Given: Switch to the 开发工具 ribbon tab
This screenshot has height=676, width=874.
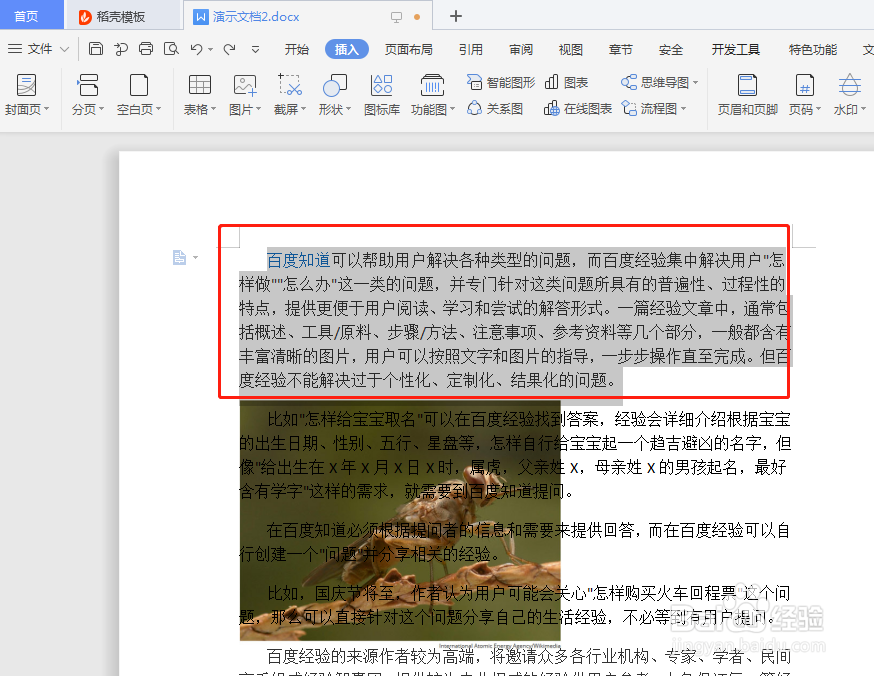Looking at the screenshot, I should (736, 50).
